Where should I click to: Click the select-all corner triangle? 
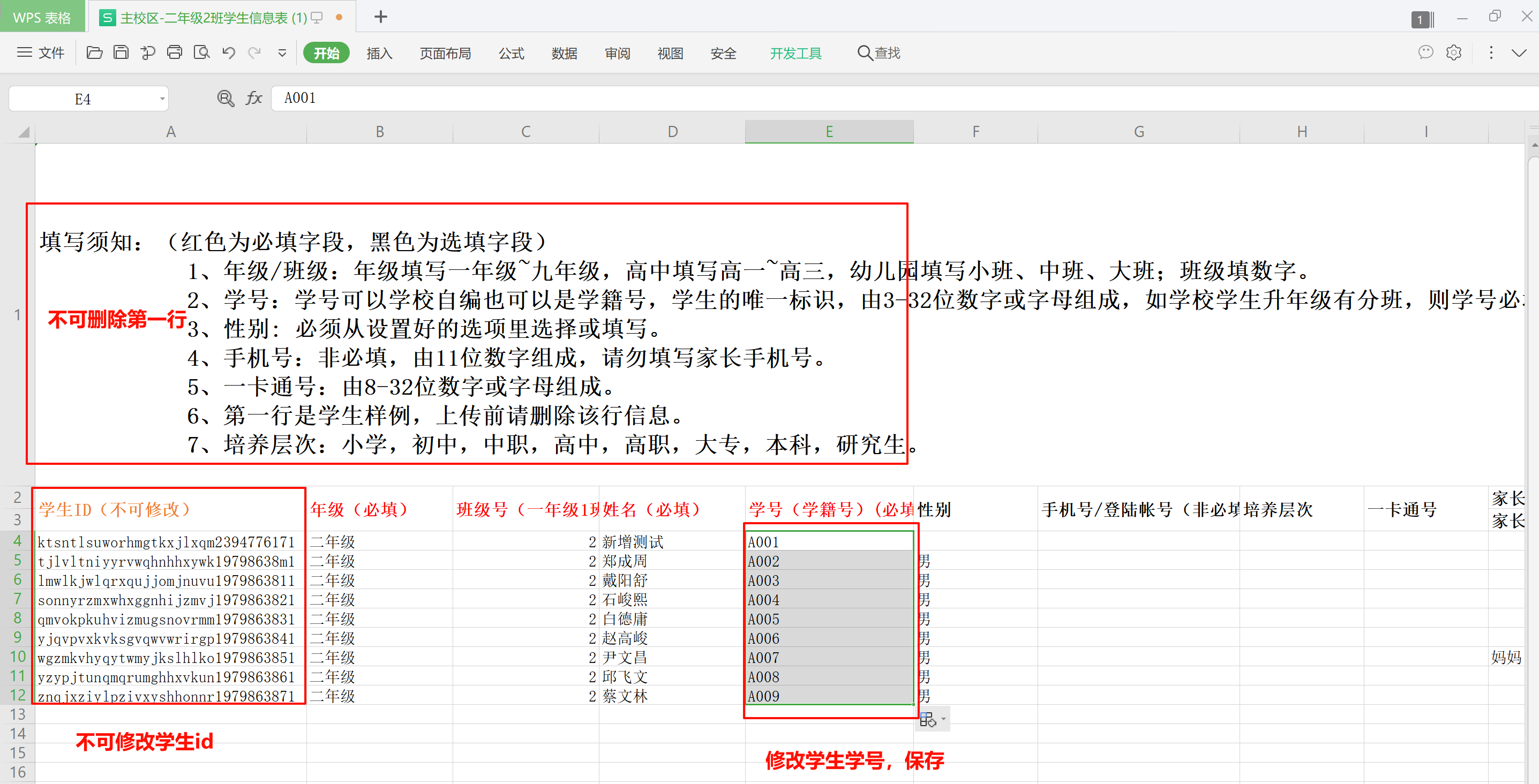23,132
